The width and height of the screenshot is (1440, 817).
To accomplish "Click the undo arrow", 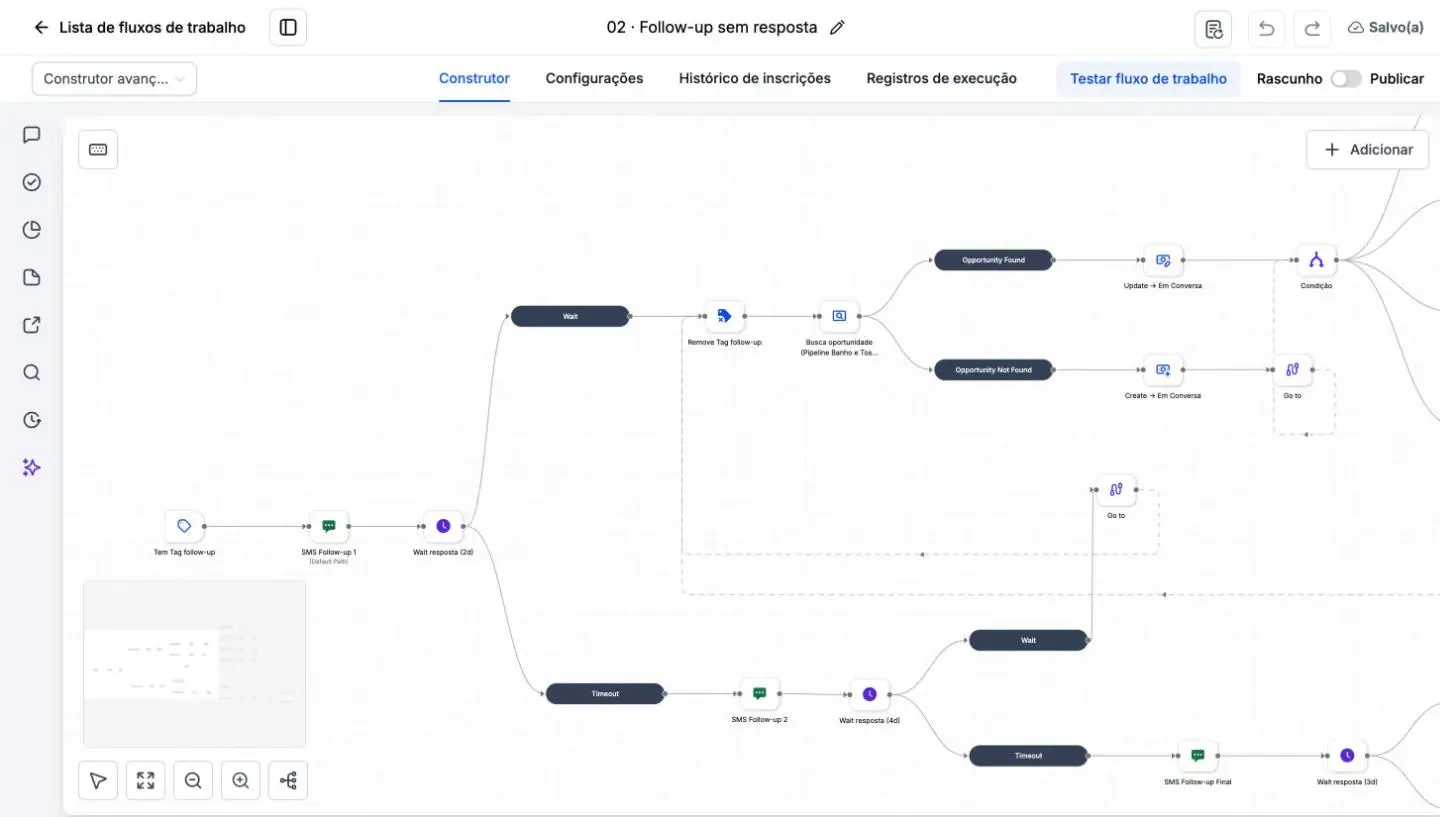I will [1266, 28].
